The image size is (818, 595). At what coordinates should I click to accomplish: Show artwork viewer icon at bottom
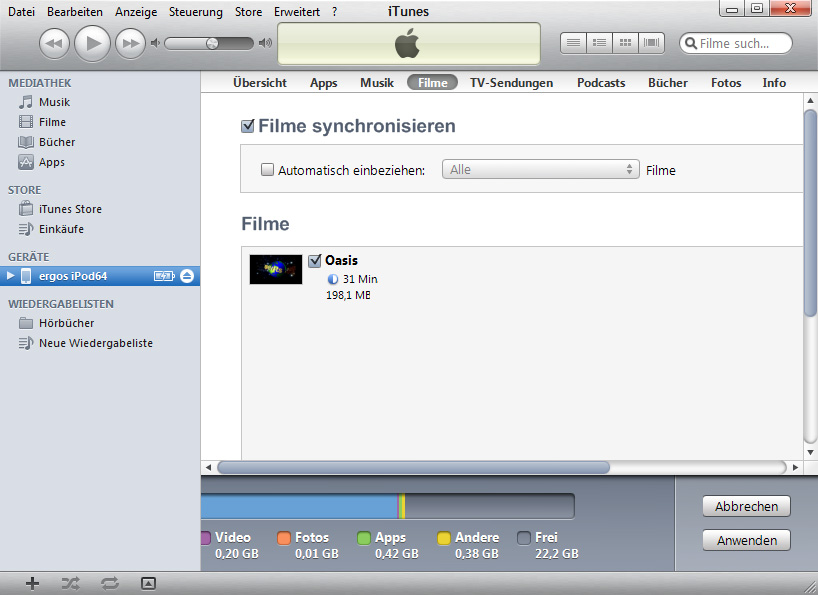148,584
